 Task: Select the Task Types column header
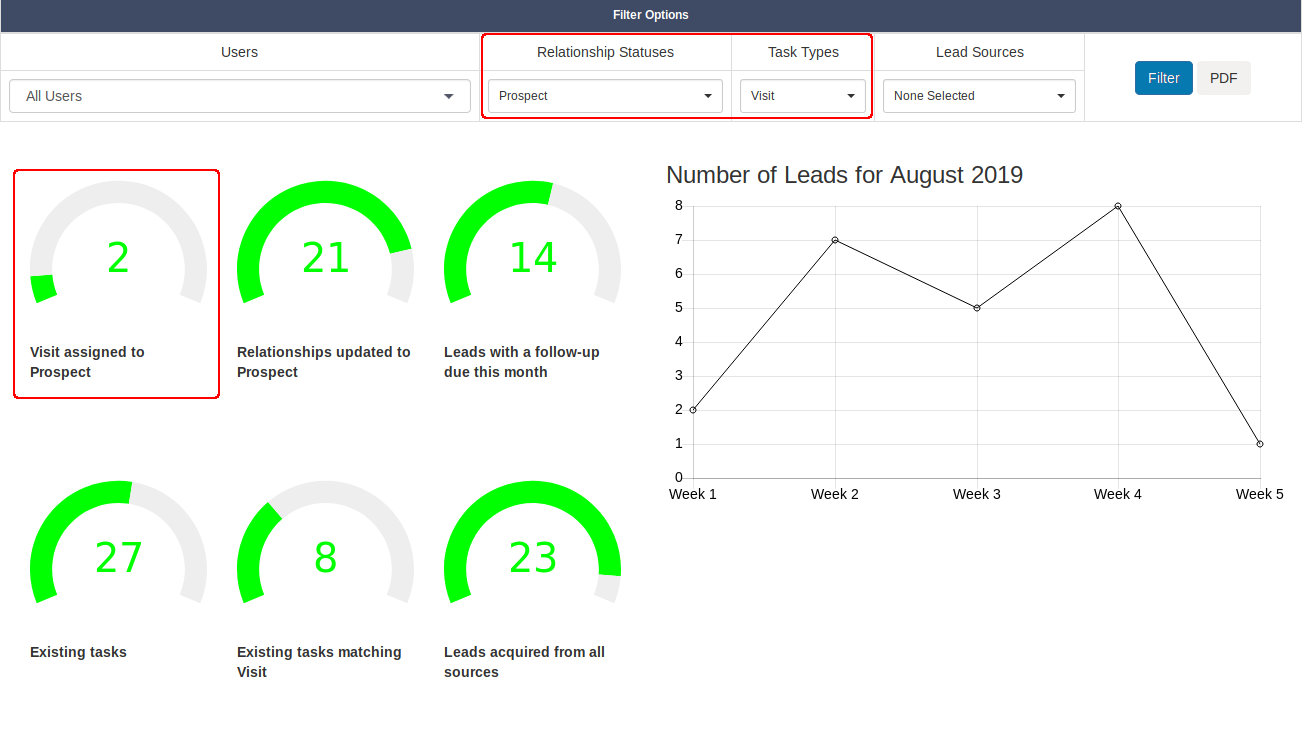coord(802,52)
